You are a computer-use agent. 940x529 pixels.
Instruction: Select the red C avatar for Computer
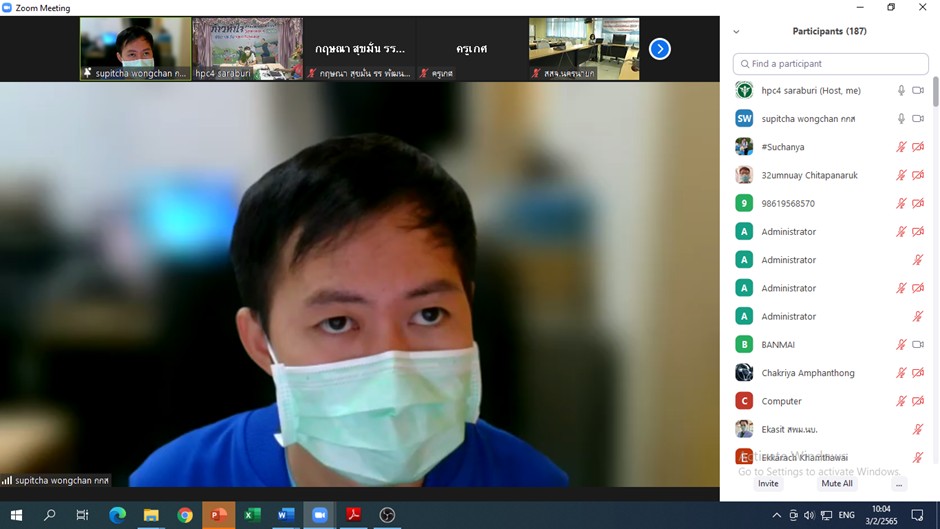click(x=744, y=400)
